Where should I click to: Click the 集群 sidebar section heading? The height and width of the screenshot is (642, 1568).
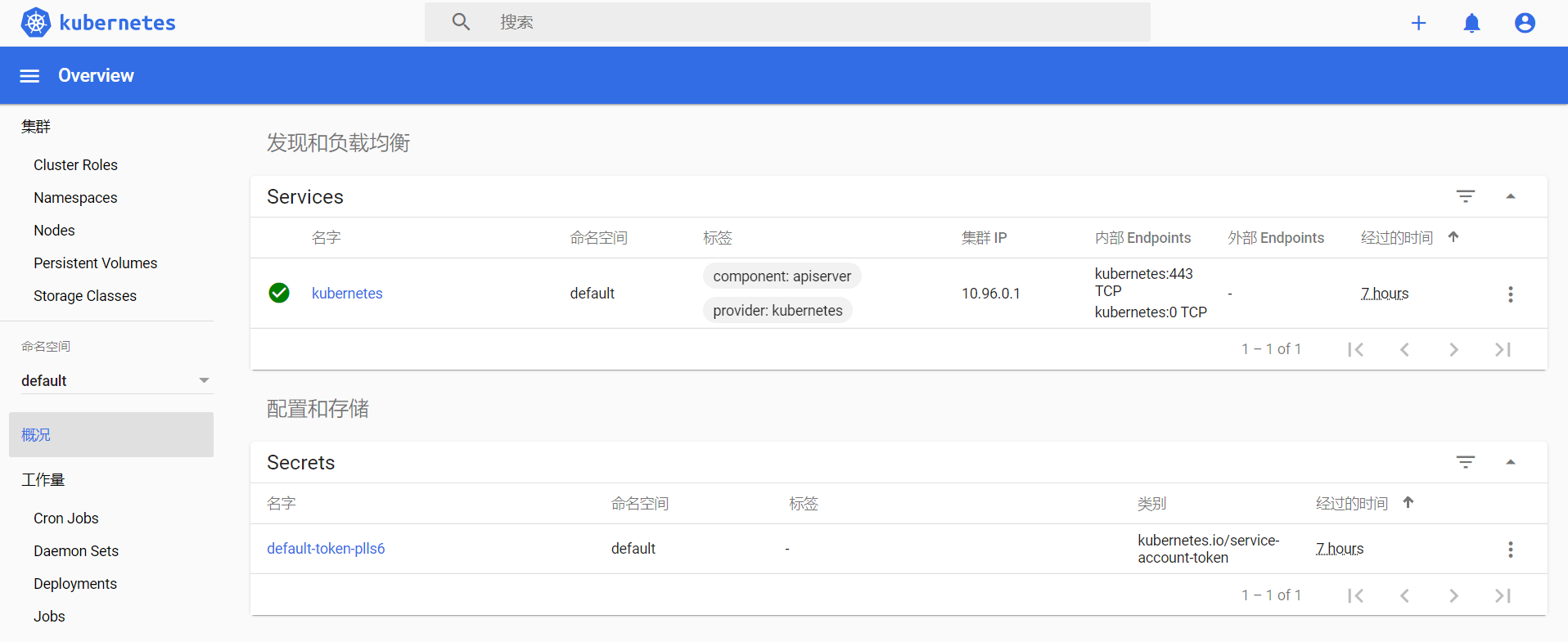click(x=36, y=127)
